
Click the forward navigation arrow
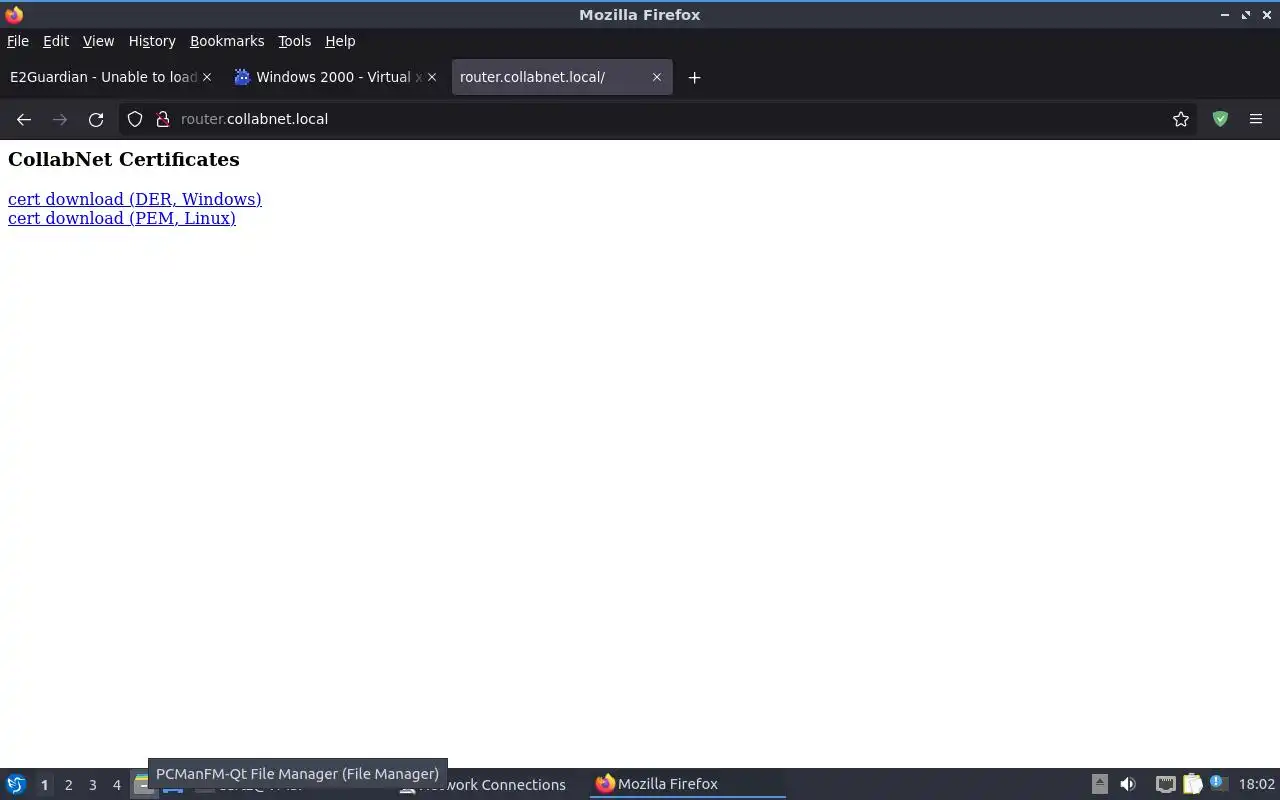[60, 119]
